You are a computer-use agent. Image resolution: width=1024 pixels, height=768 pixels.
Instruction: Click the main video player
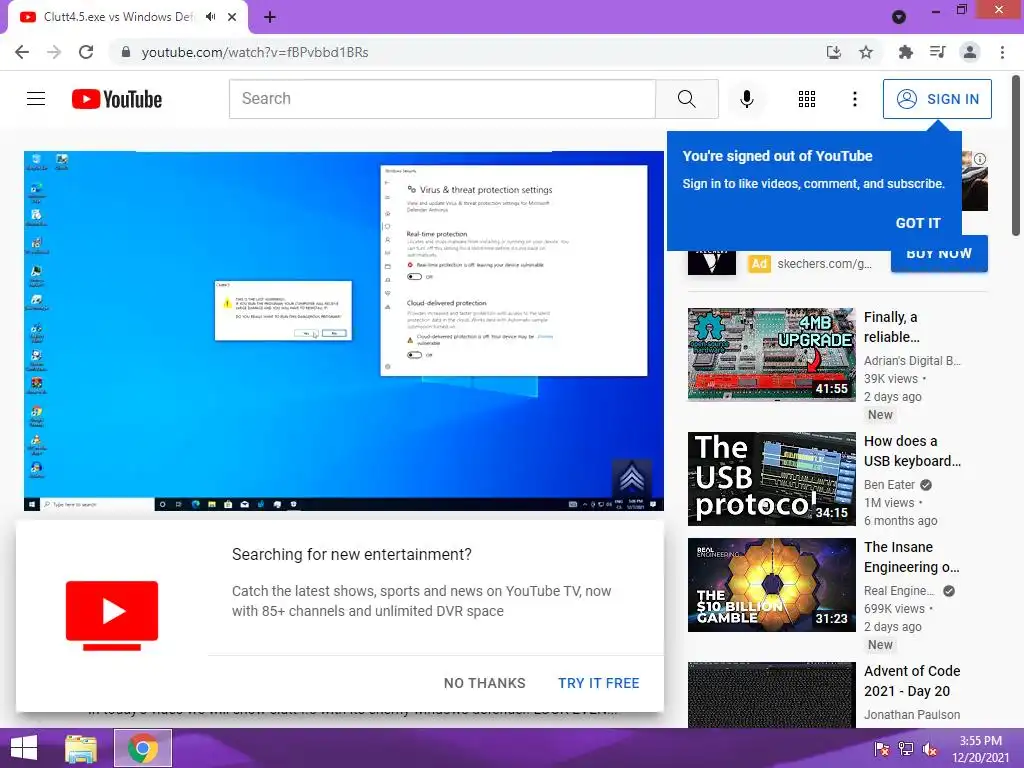point(344,331)
